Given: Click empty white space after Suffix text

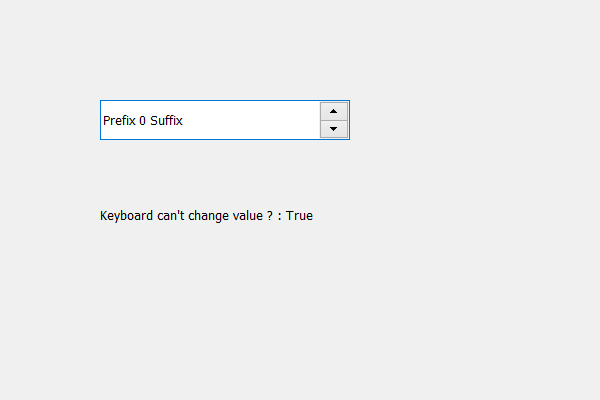Looking at the screenshot, I should click(250, 120).
